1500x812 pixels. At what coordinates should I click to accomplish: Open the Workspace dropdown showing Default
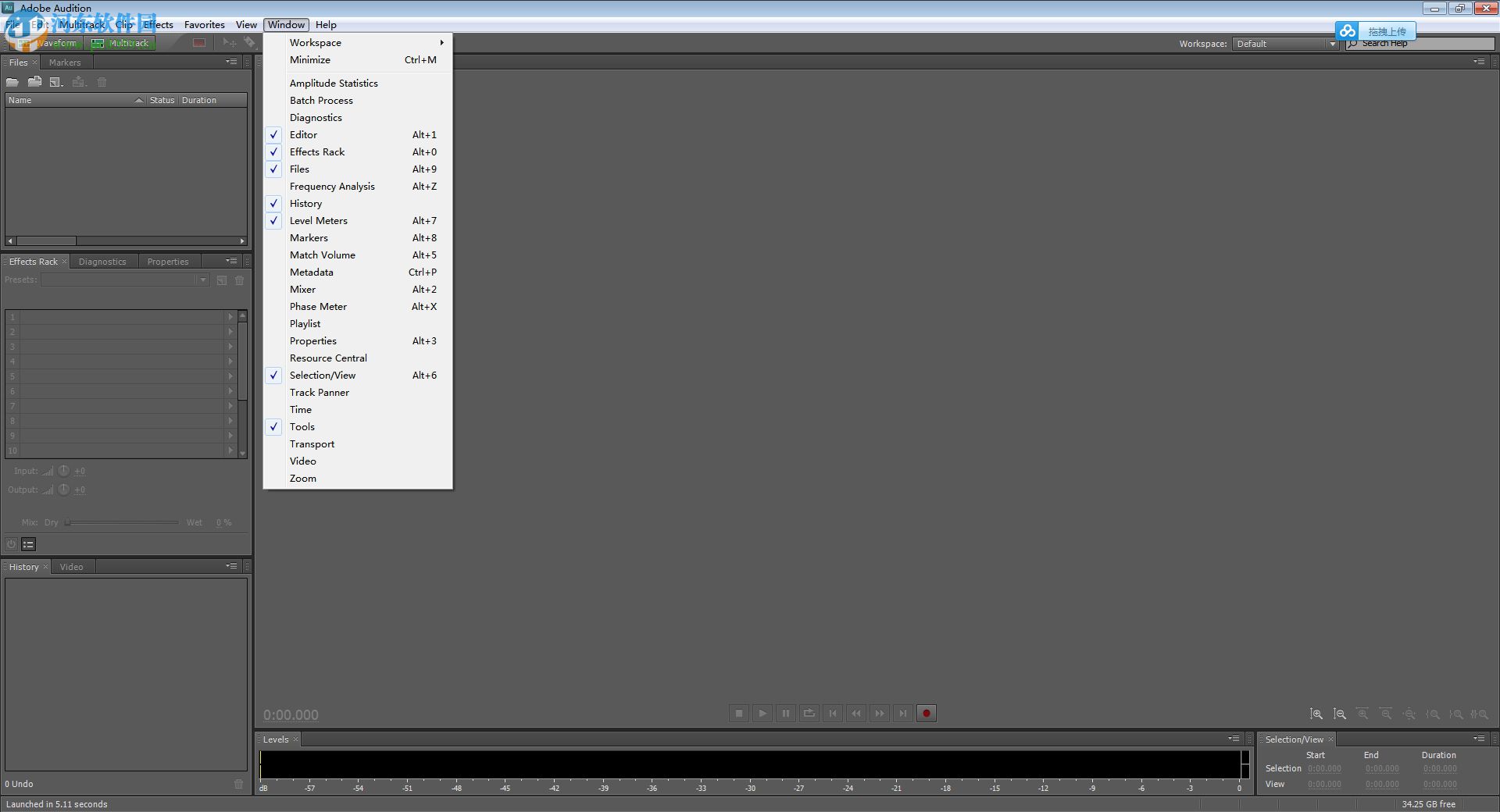1284,43
